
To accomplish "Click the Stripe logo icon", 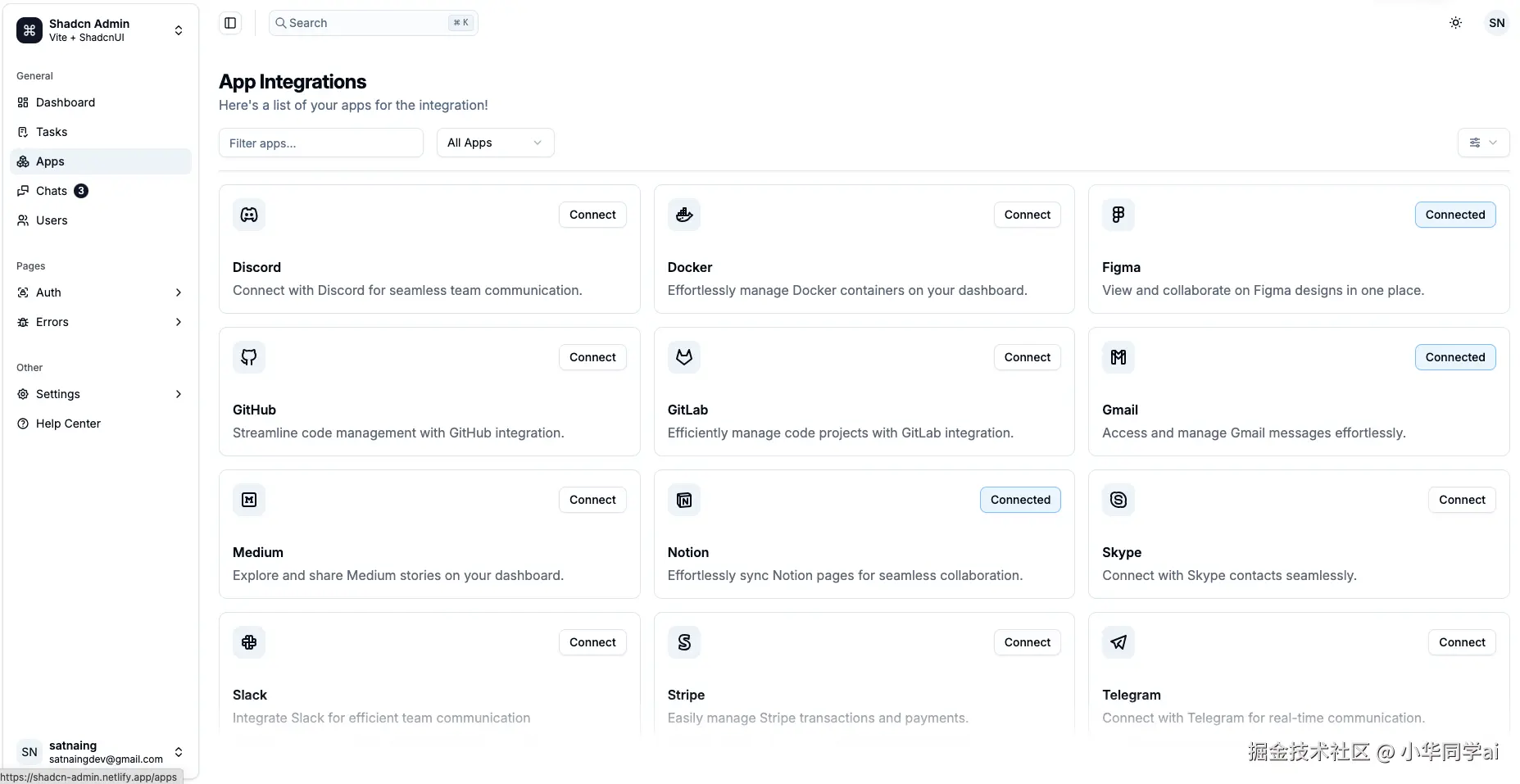I will [684, 642].
